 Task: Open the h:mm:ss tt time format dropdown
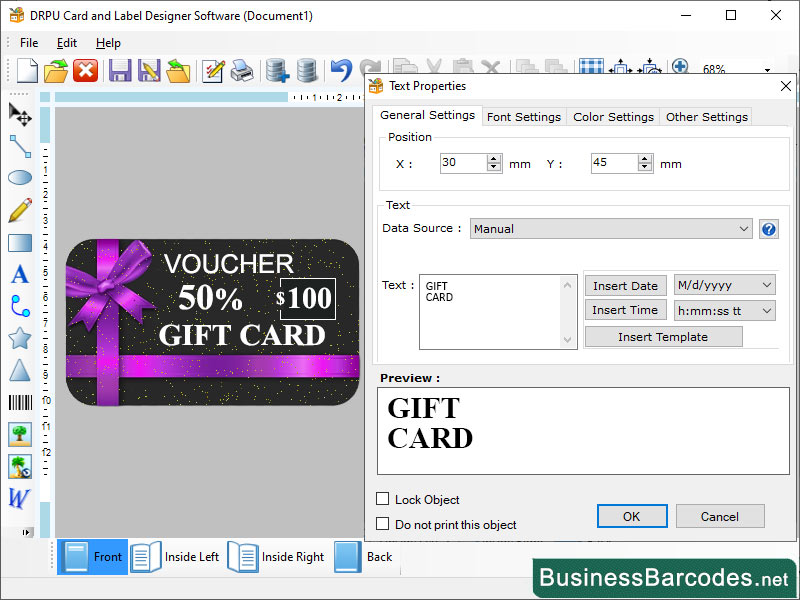tap(724, 310)
